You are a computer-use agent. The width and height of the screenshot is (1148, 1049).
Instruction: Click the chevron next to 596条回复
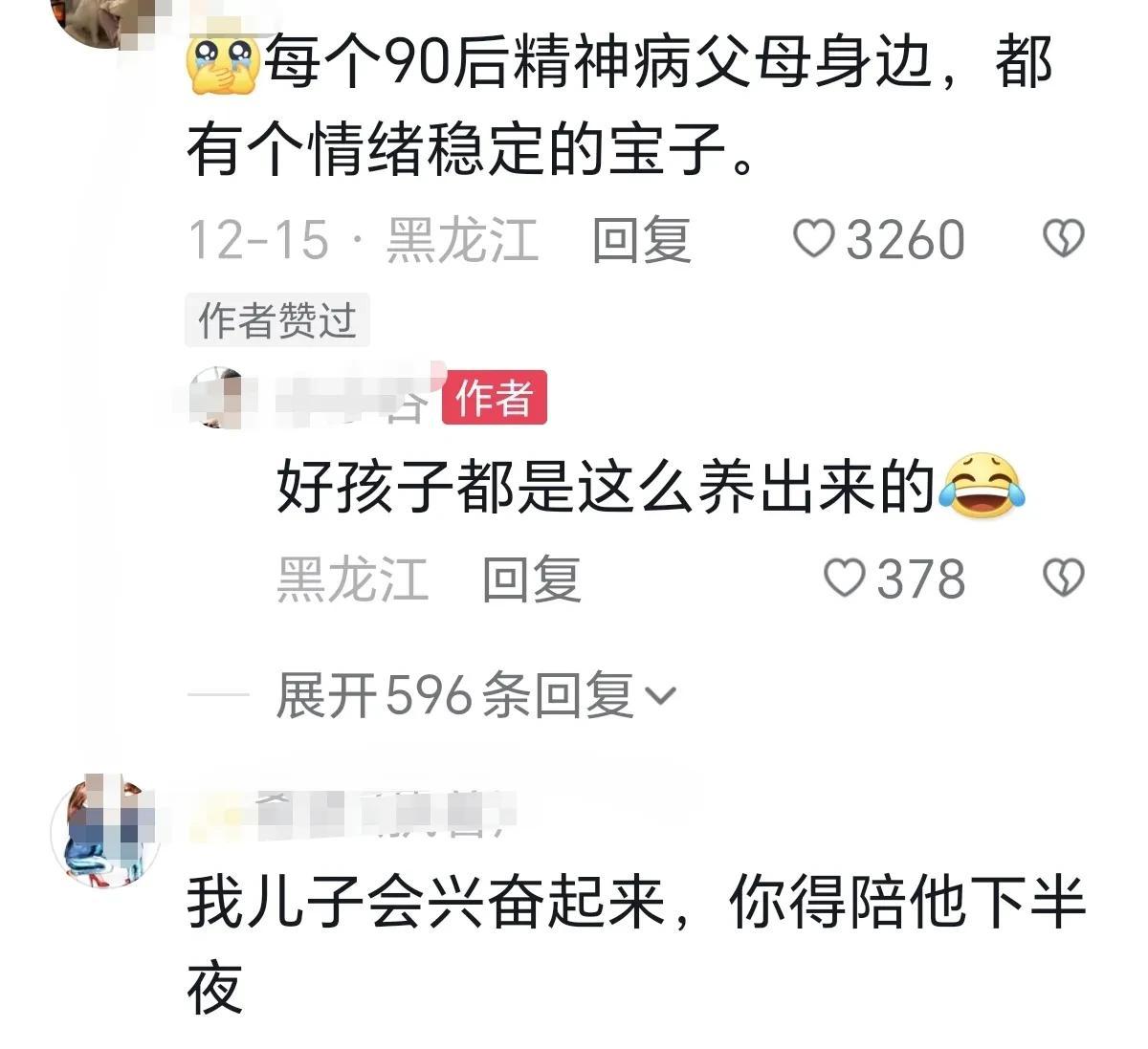coord(661,696)
